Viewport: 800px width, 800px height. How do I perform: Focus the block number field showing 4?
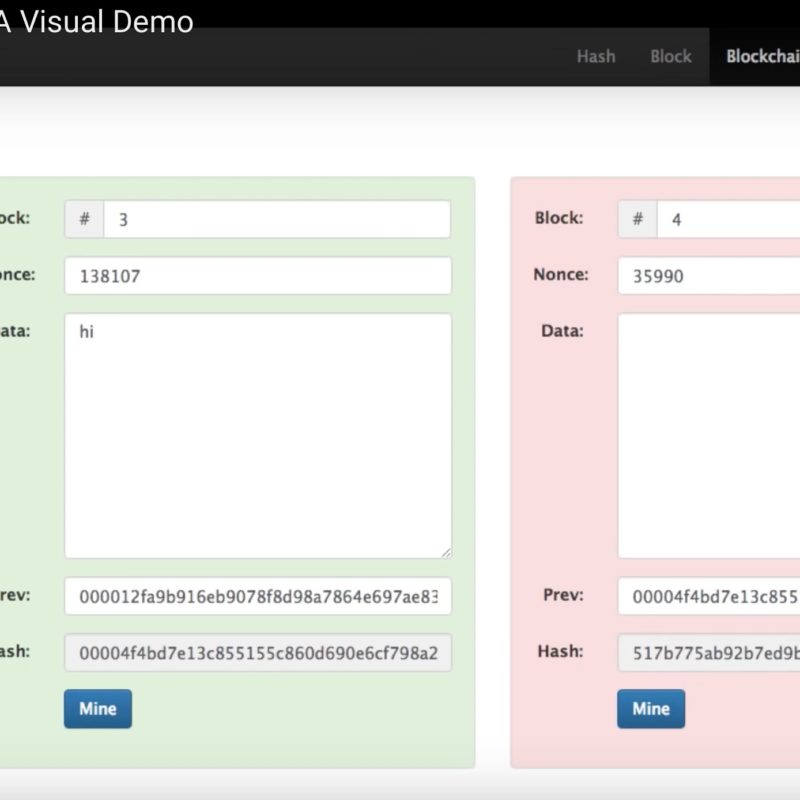[727, 220]
